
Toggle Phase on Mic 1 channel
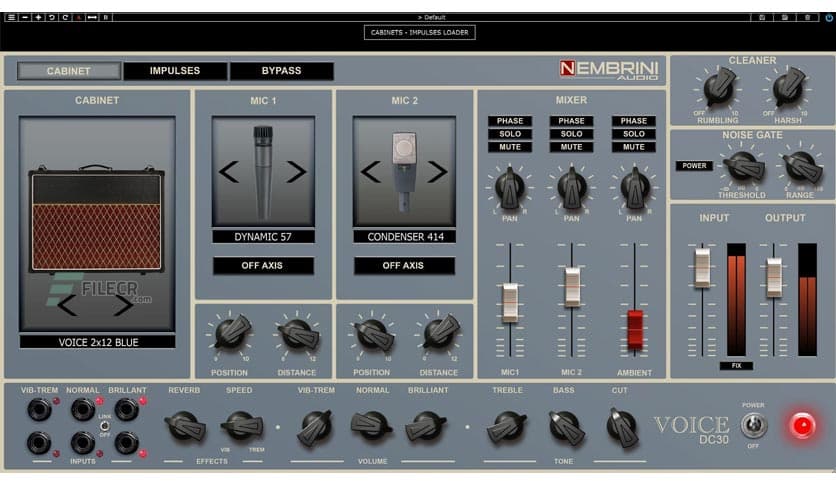coord(510,121)
